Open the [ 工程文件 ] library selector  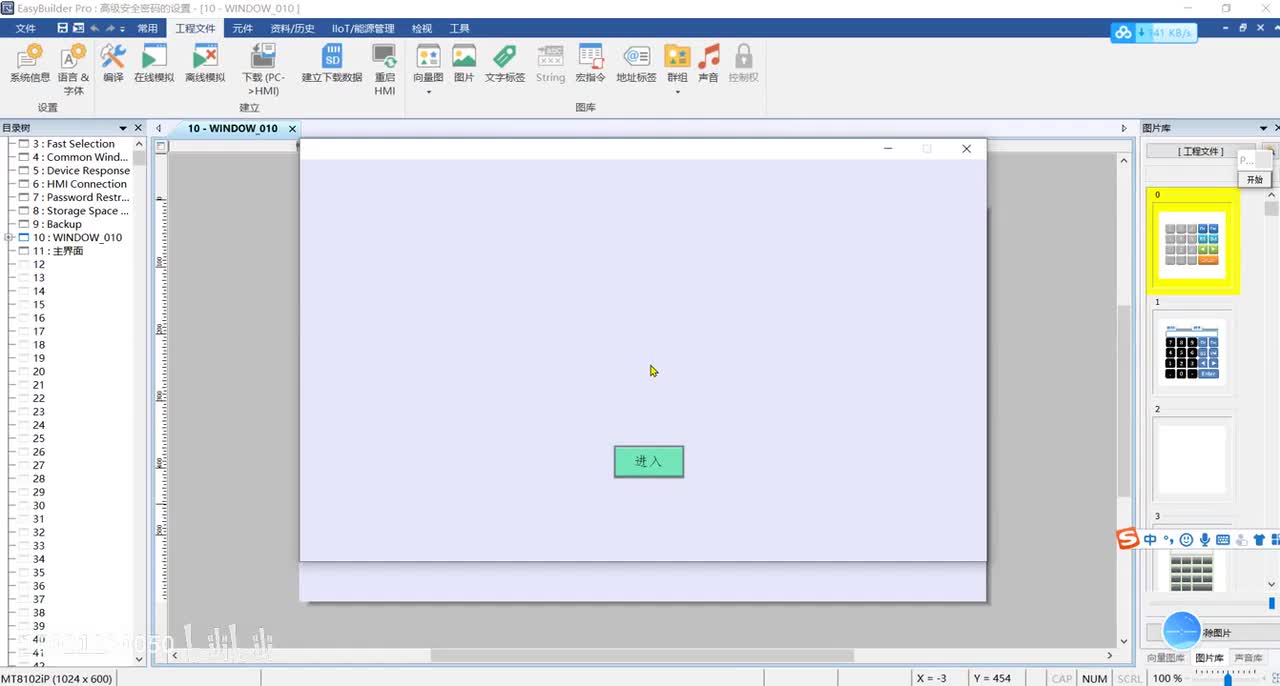[x=1201, y=151]
